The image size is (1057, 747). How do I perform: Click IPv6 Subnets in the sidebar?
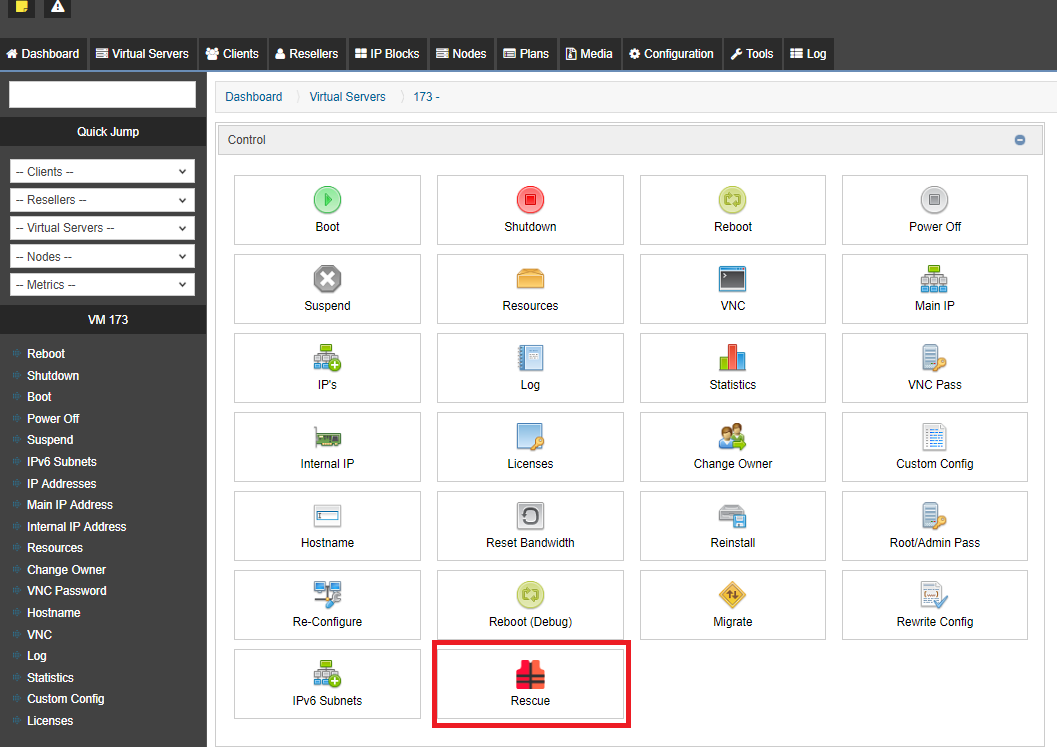pyautogui.click(x=62, y=462)
